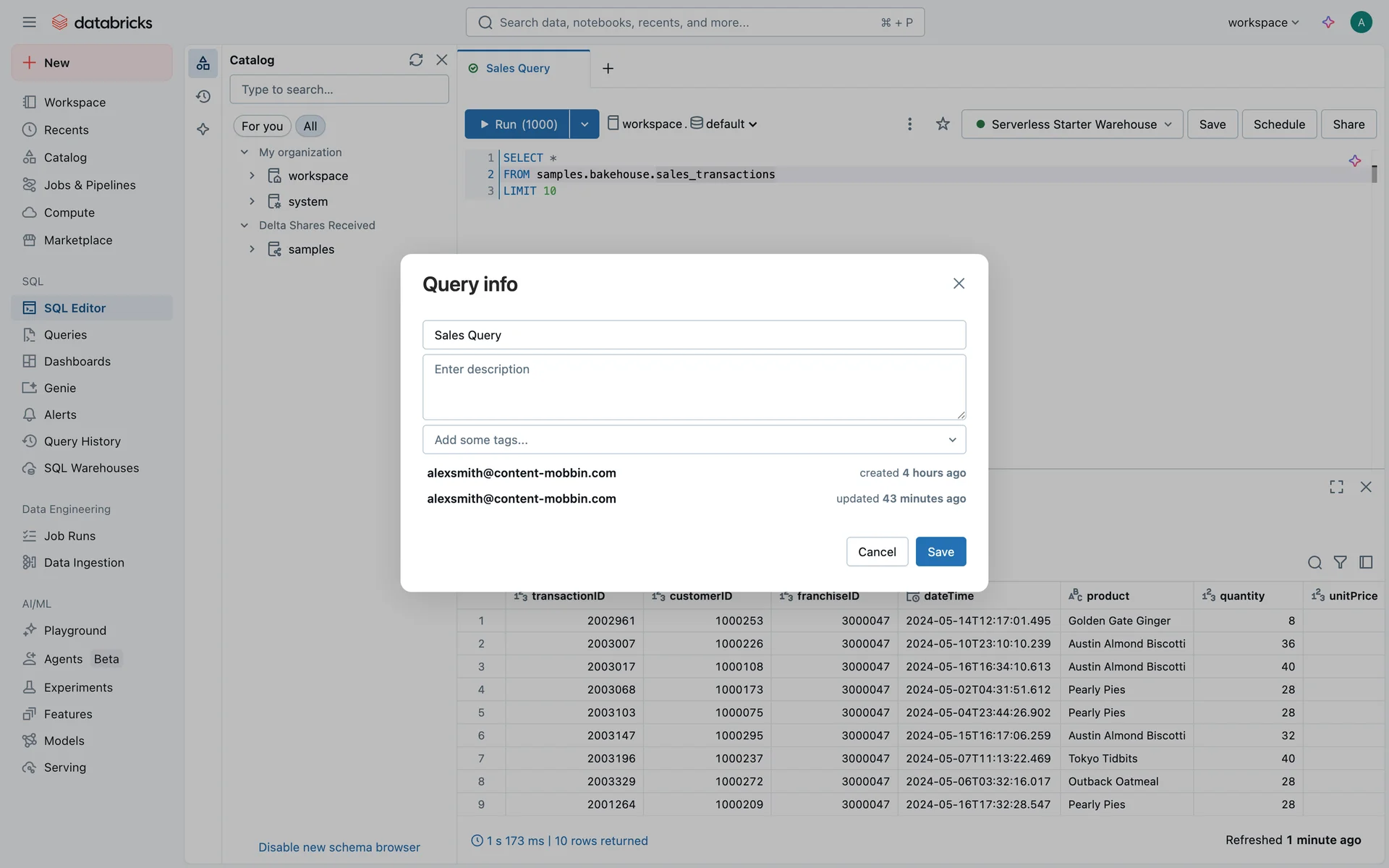Open Serverless Starter Warehouse selector
This screenshot has height=868, width=1389.
(x=1072, y=124)
